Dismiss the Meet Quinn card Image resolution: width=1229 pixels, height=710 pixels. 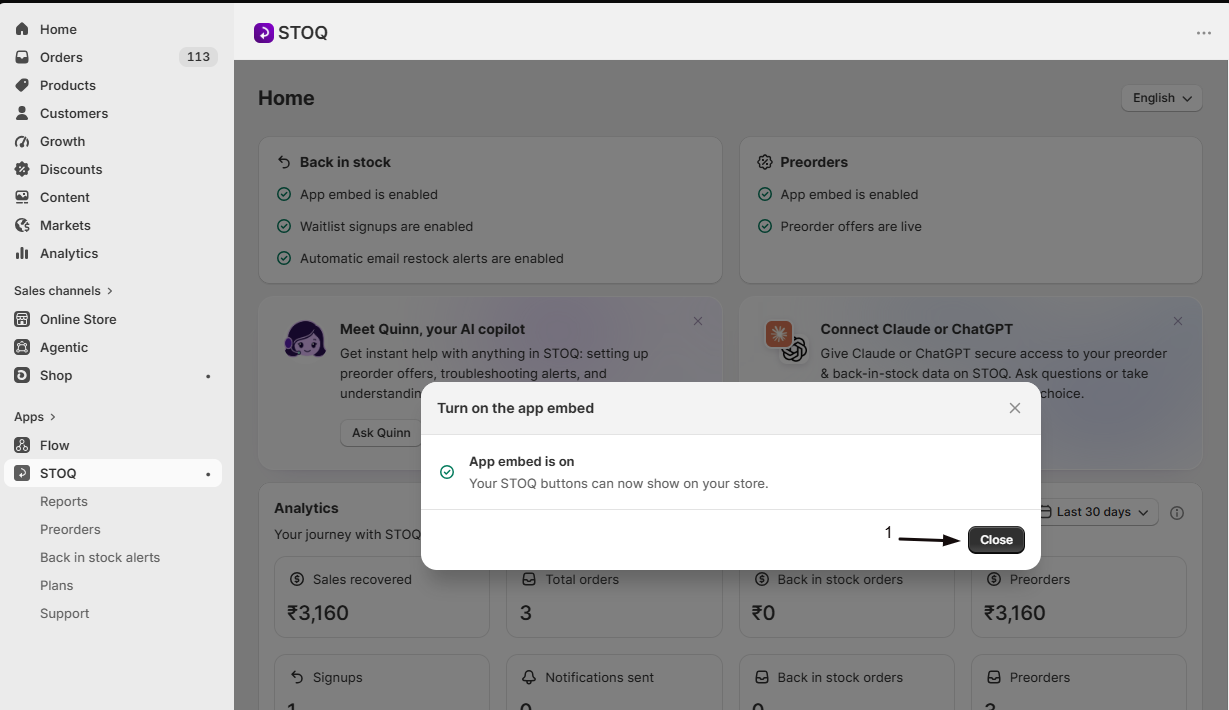coord(698,321)
